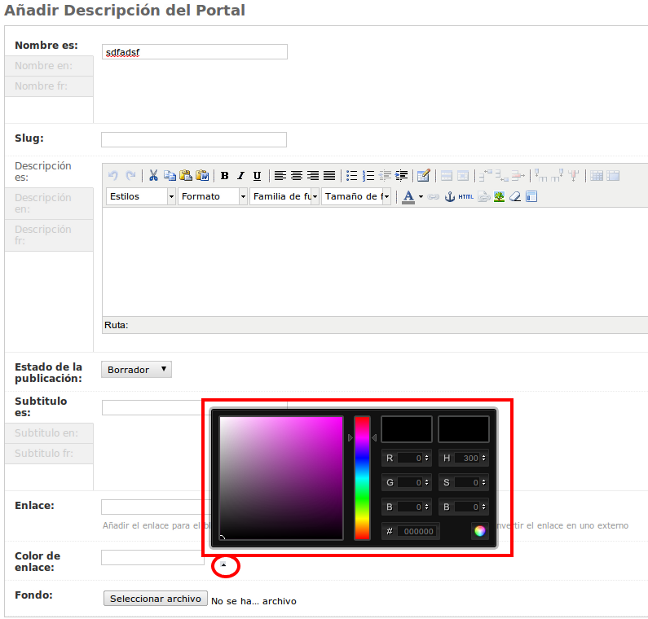Viewport: 648px width, 619px height.
Task: Click the G value stepper arrows
Action: click(x=427, y=482)
